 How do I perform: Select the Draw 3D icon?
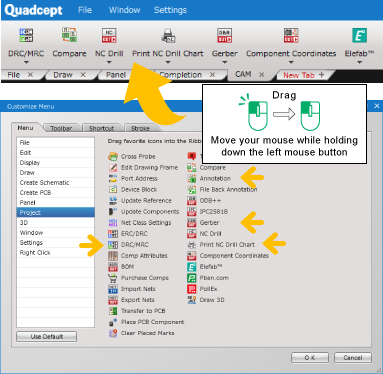coord(192,300)
